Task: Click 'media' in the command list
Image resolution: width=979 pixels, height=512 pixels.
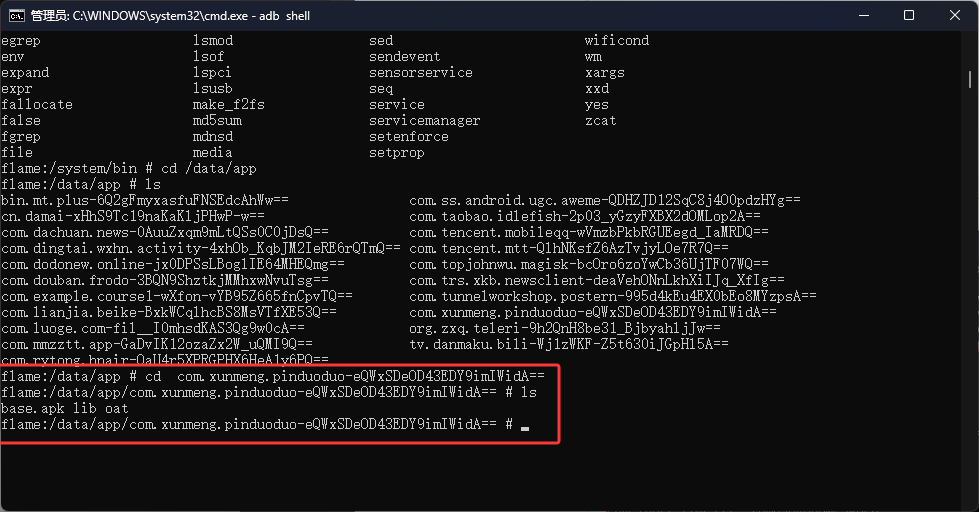Action: (x=213, y=152)
